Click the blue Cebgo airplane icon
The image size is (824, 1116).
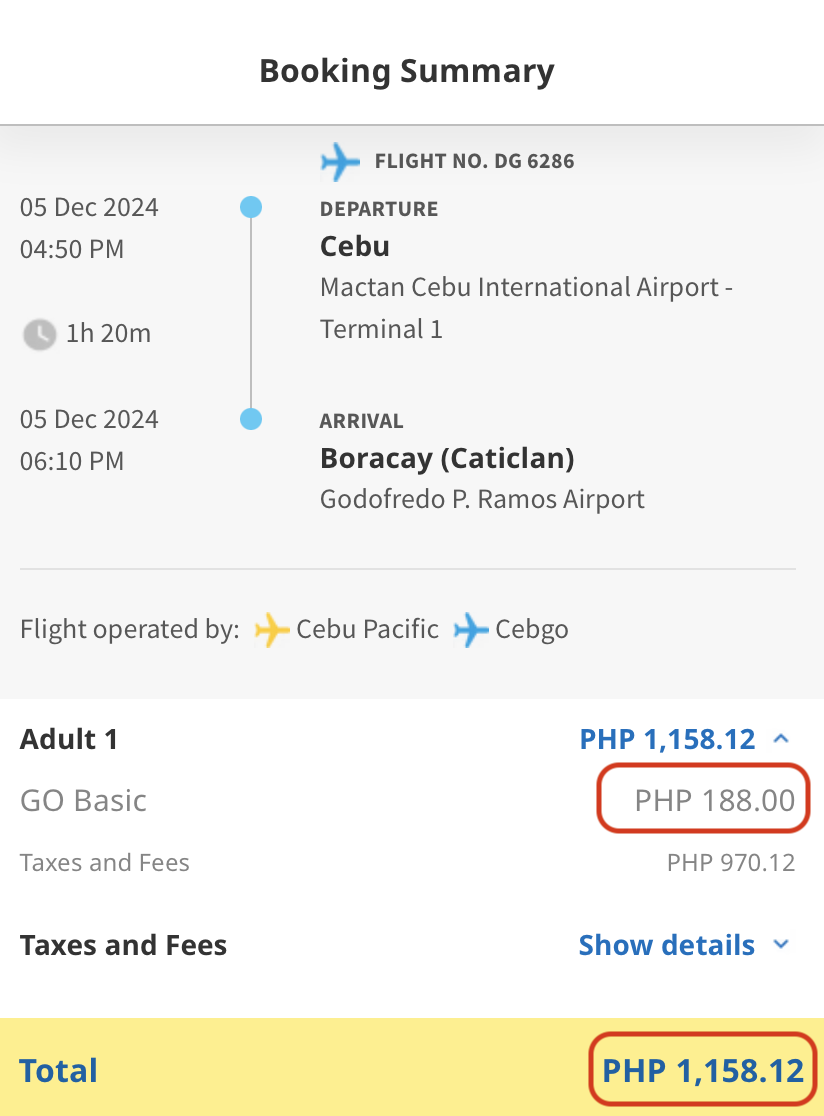[x=470, y=630]
